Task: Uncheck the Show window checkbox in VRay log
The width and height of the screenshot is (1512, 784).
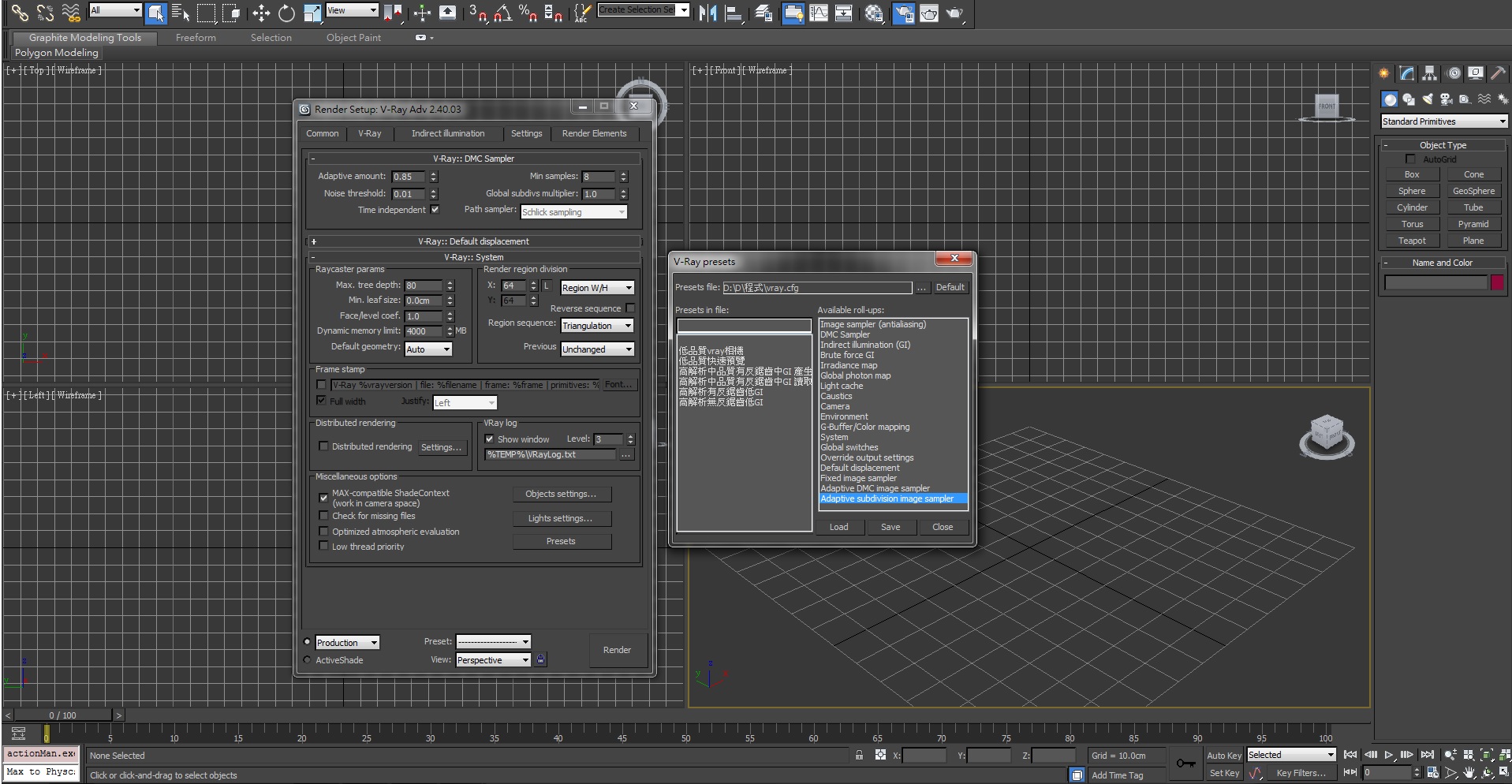Action: [x=489, y=439]
